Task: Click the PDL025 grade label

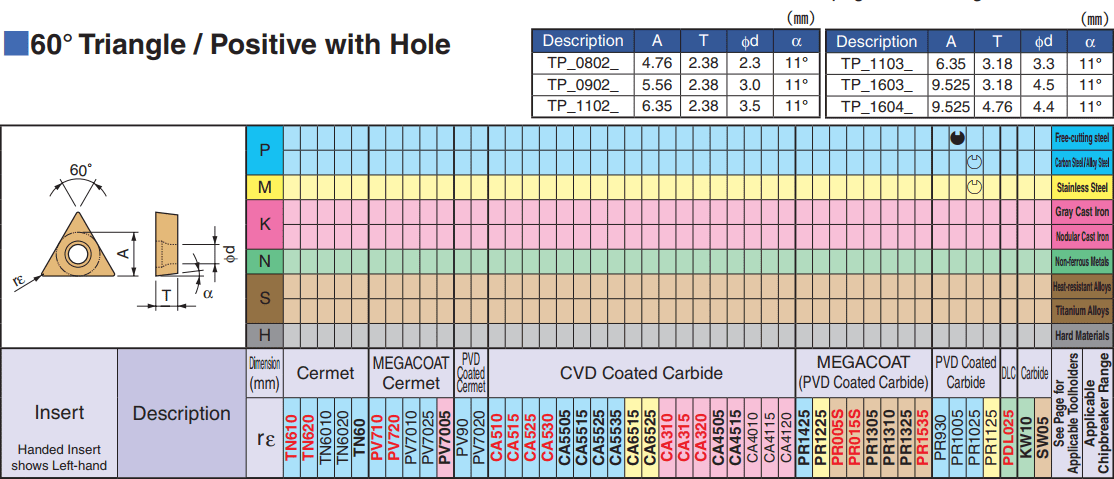Action: click(1009, 437)
